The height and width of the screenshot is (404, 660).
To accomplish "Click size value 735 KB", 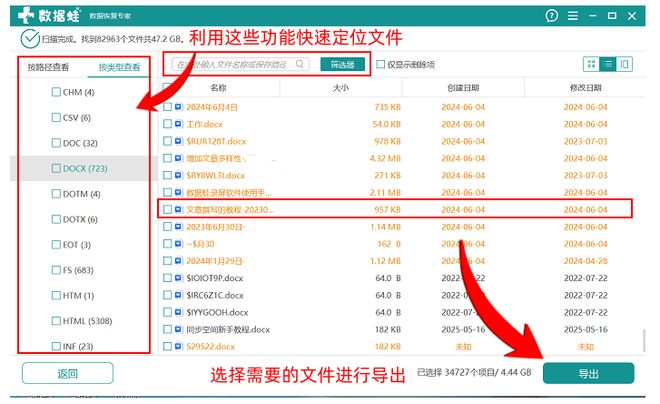I will click(x=387, y=107).
